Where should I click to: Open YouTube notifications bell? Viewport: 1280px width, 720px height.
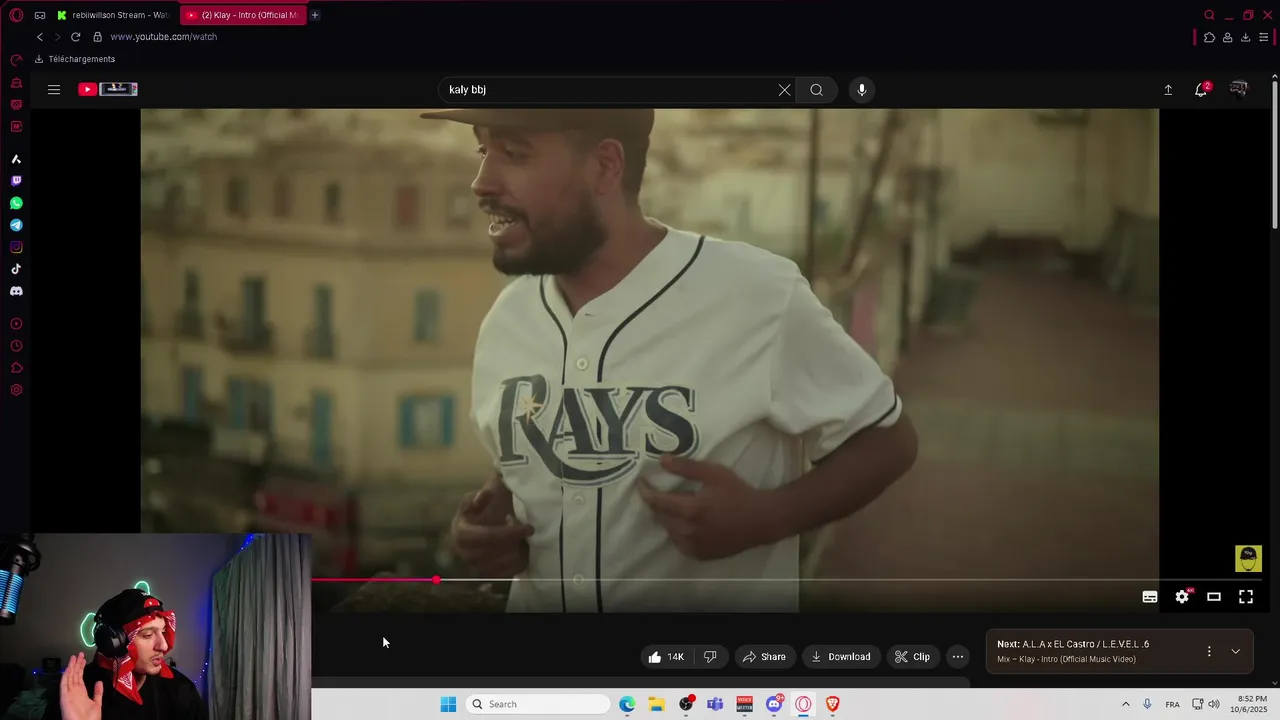pyautogui.click(x=1201, y=90)
